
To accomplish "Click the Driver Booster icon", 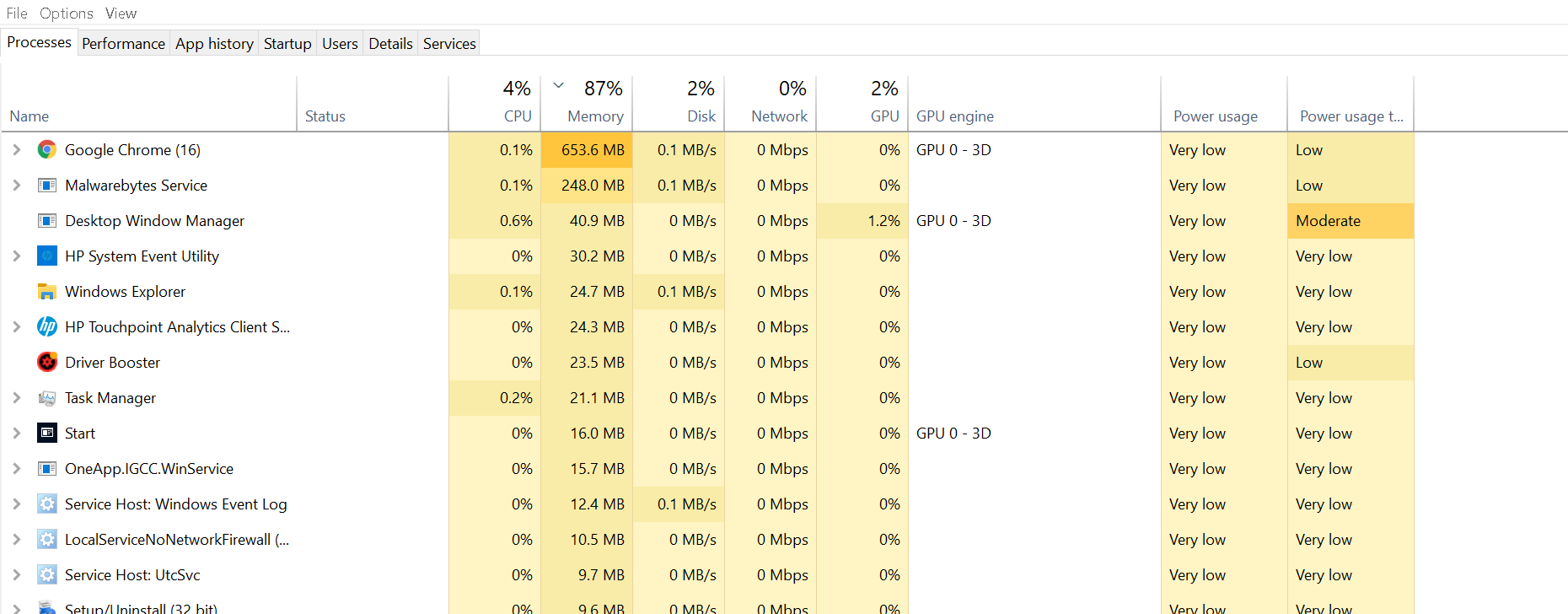I will (x=47, y=363).
